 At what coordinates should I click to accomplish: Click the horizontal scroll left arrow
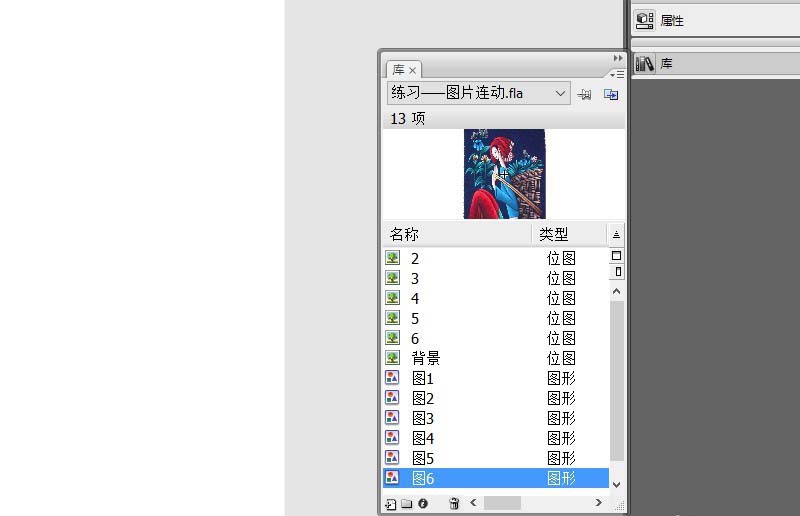pos(473,503)
